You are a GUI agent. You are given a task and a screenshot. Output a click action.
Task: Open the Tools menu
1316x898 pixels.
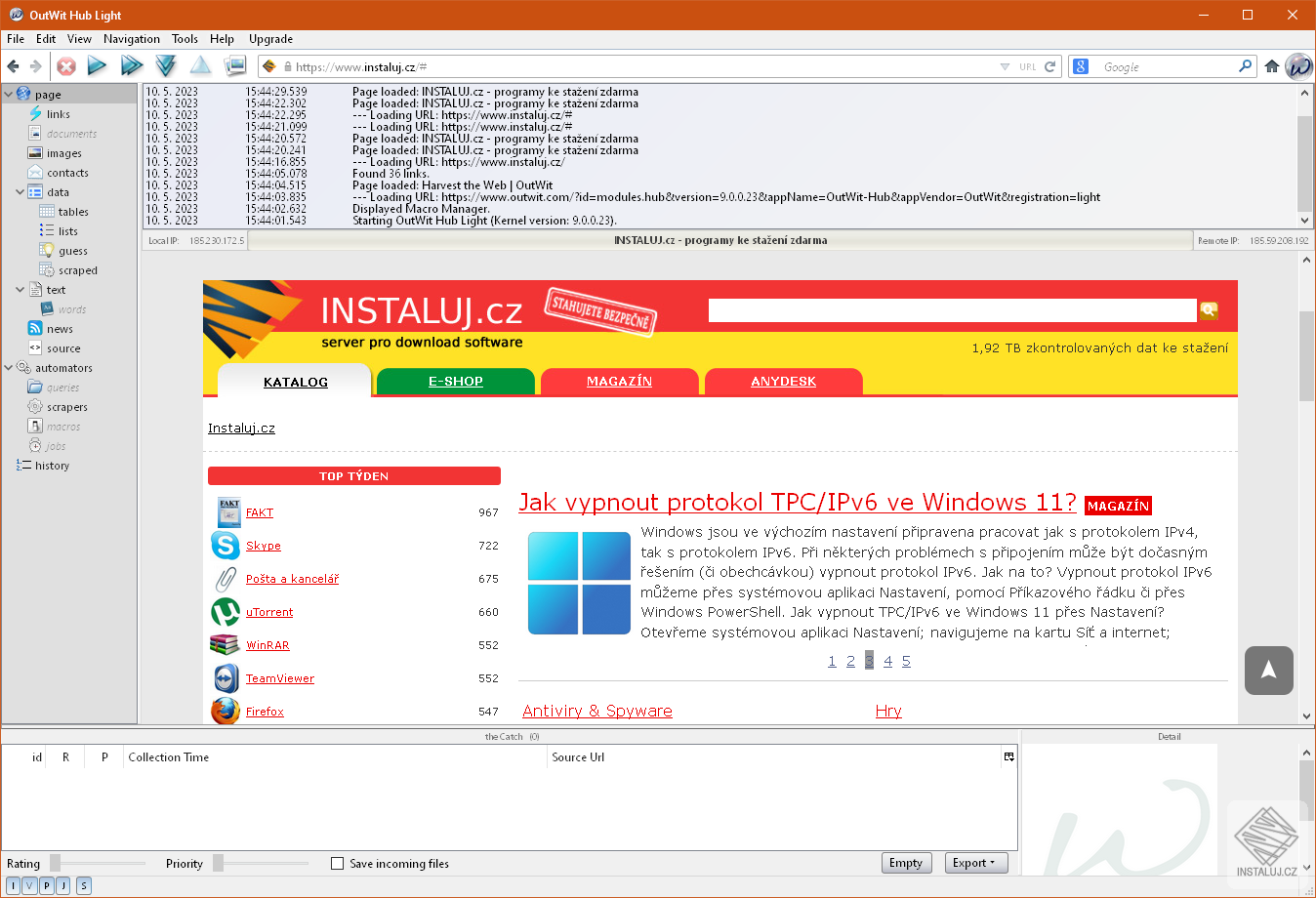[x=185, y=39]
